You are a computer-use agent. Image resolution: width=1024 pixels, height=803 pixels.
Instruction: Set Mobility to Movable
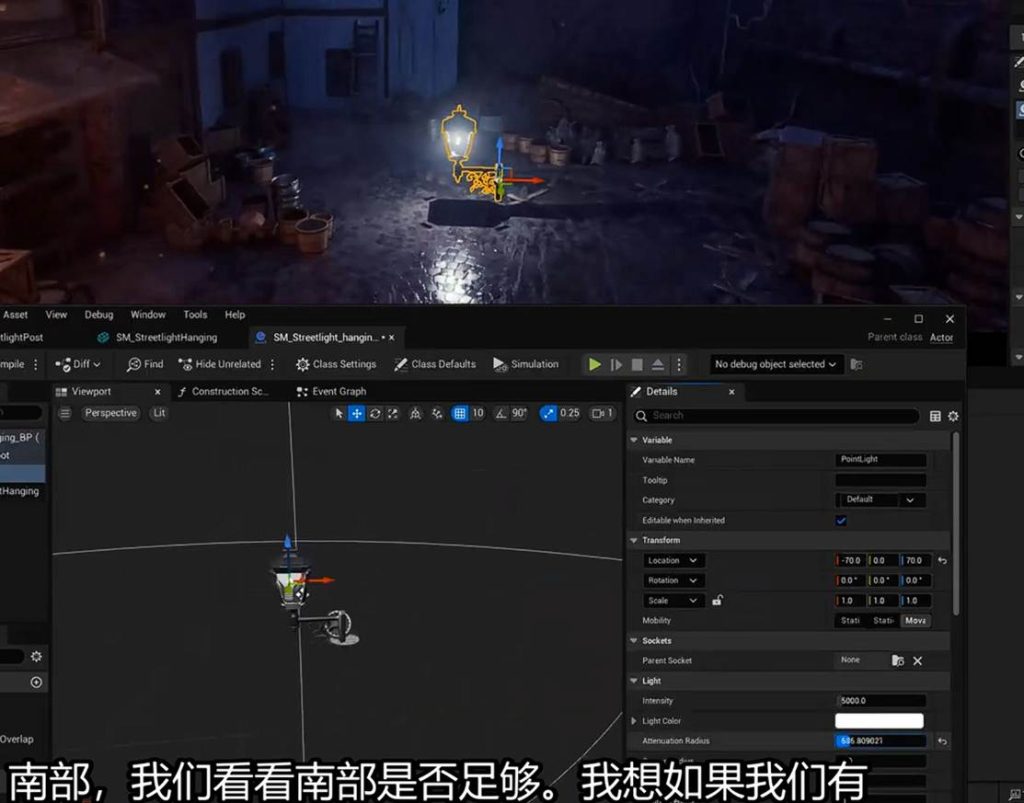click(915, 621)
